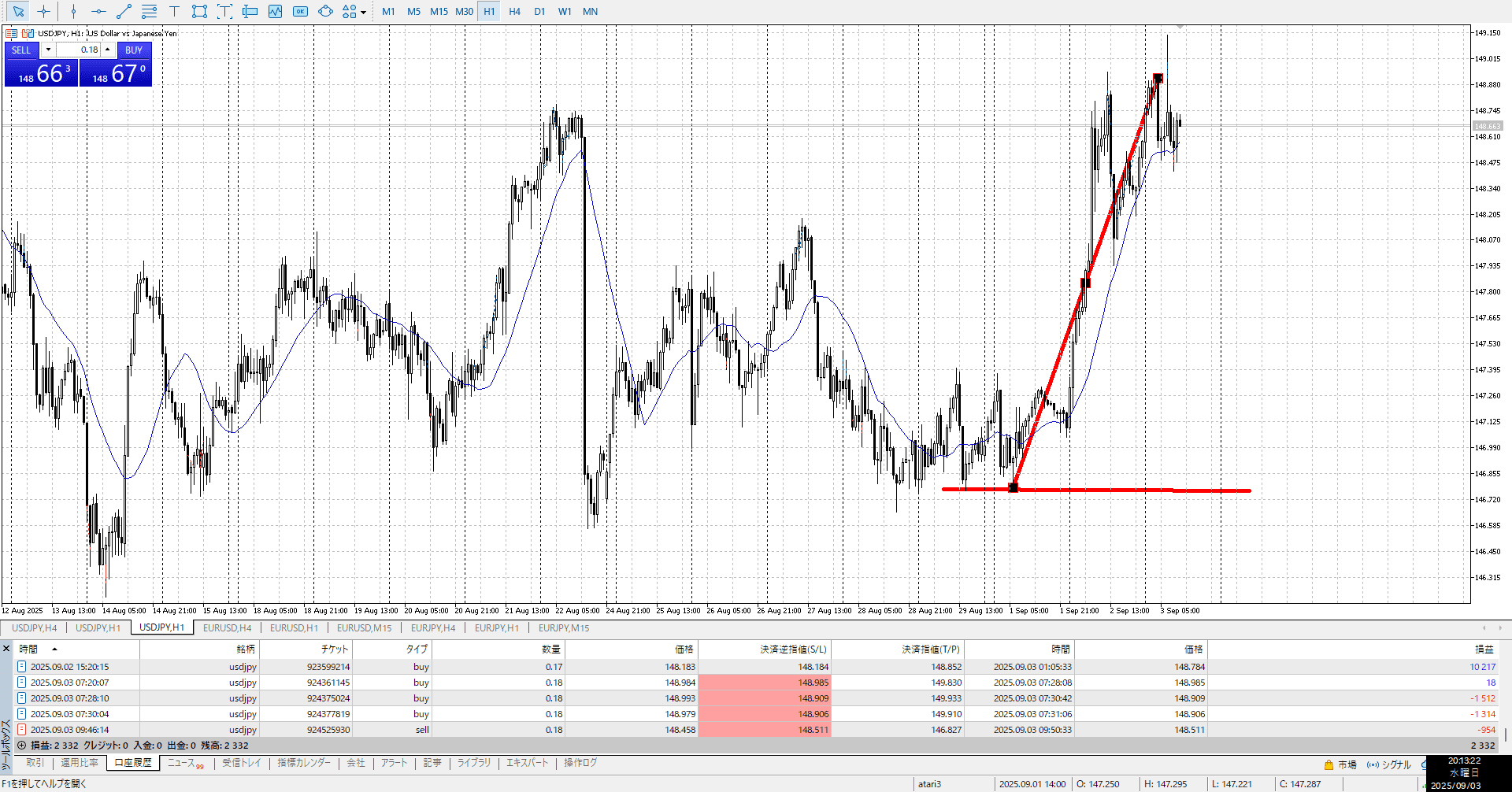Set chart timeframe to D1

coord(539,11)
